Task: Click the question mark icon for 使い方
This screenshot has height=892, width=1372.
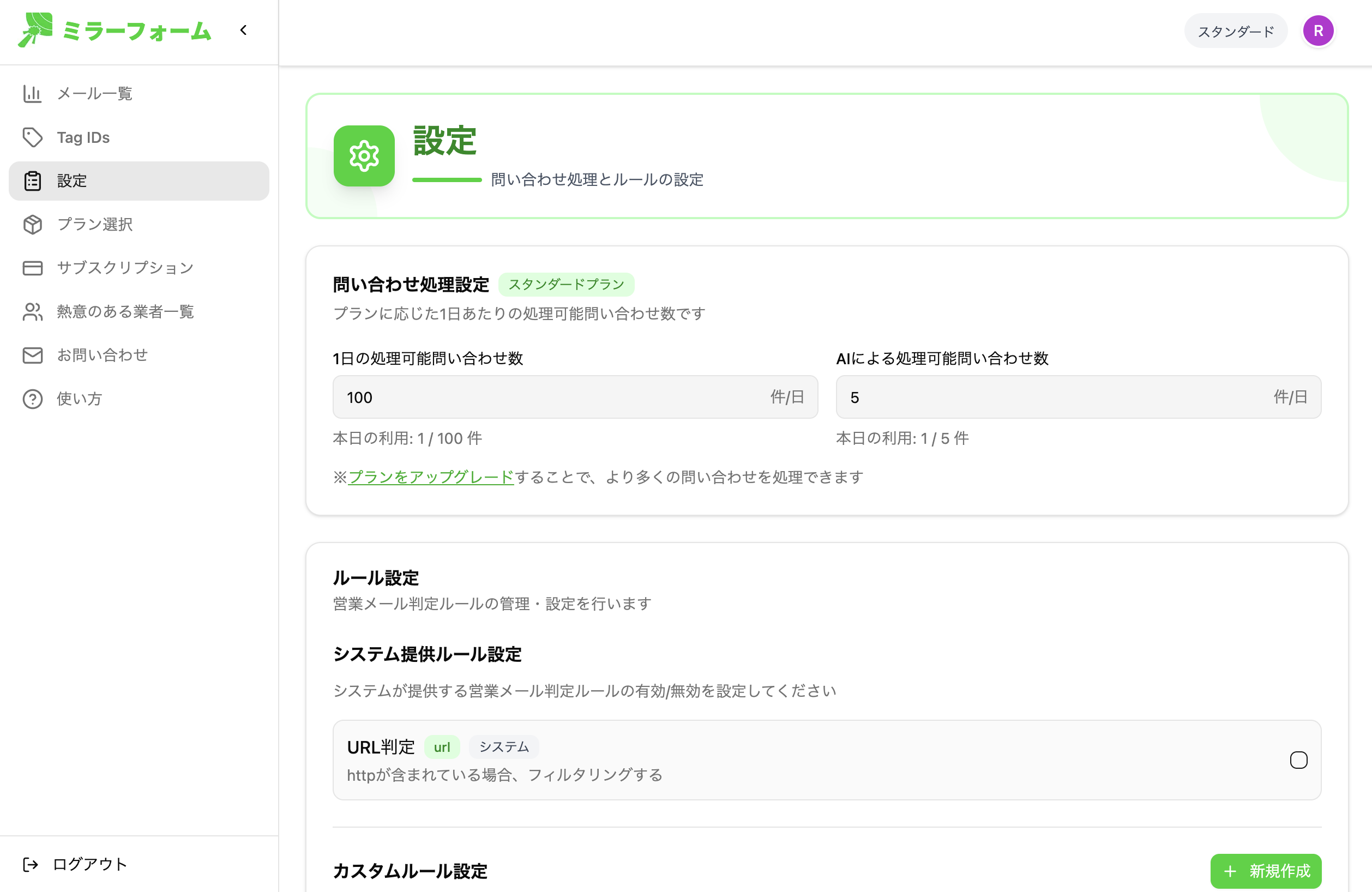Action: point(32,399)
